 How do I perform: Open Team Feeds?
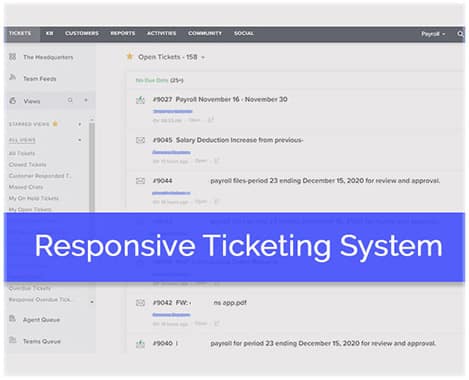coord(40,79)
